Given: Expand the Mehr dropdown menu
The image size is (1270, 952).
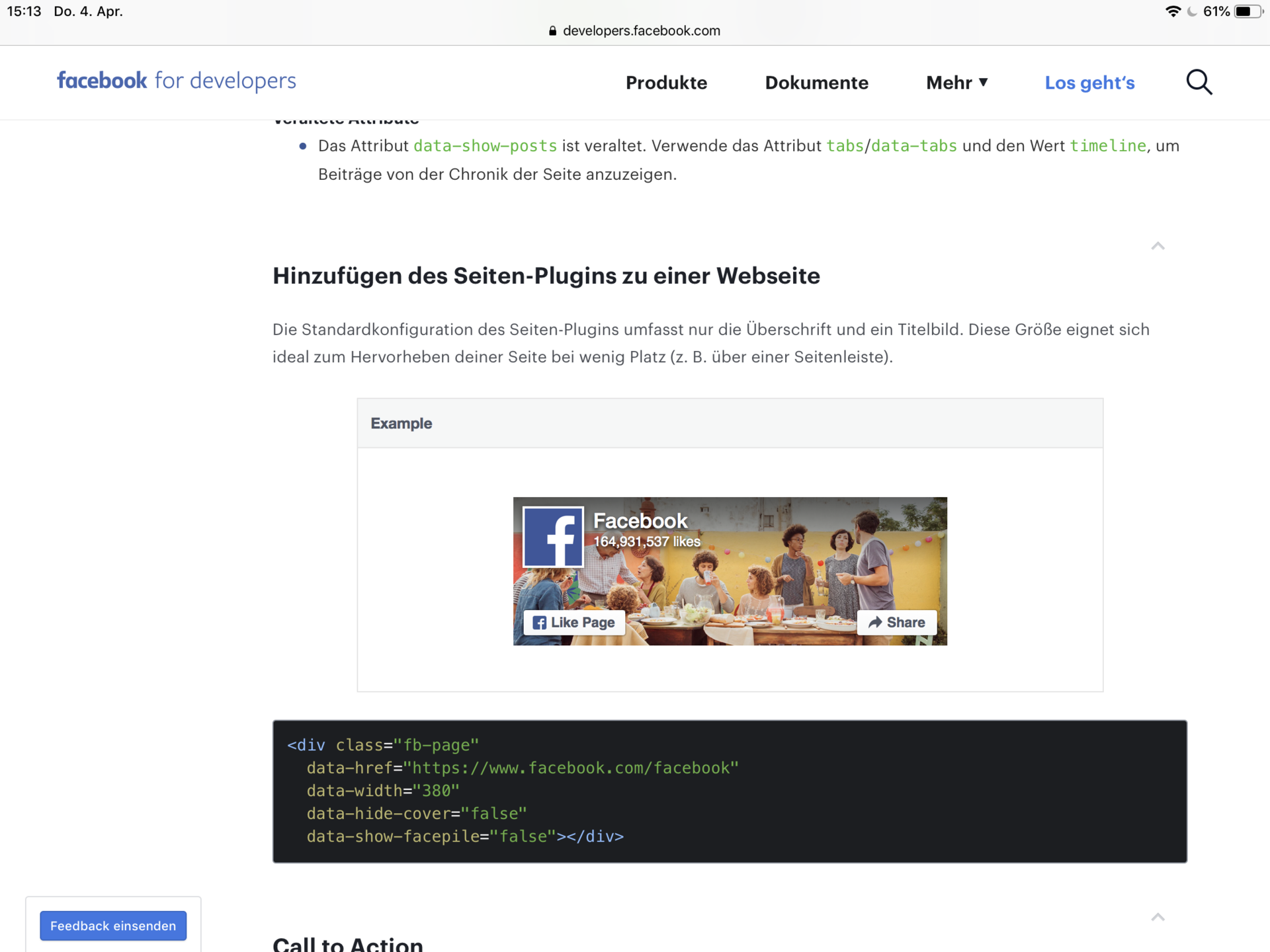Looking at the screenshot, I should coord(956,83).
